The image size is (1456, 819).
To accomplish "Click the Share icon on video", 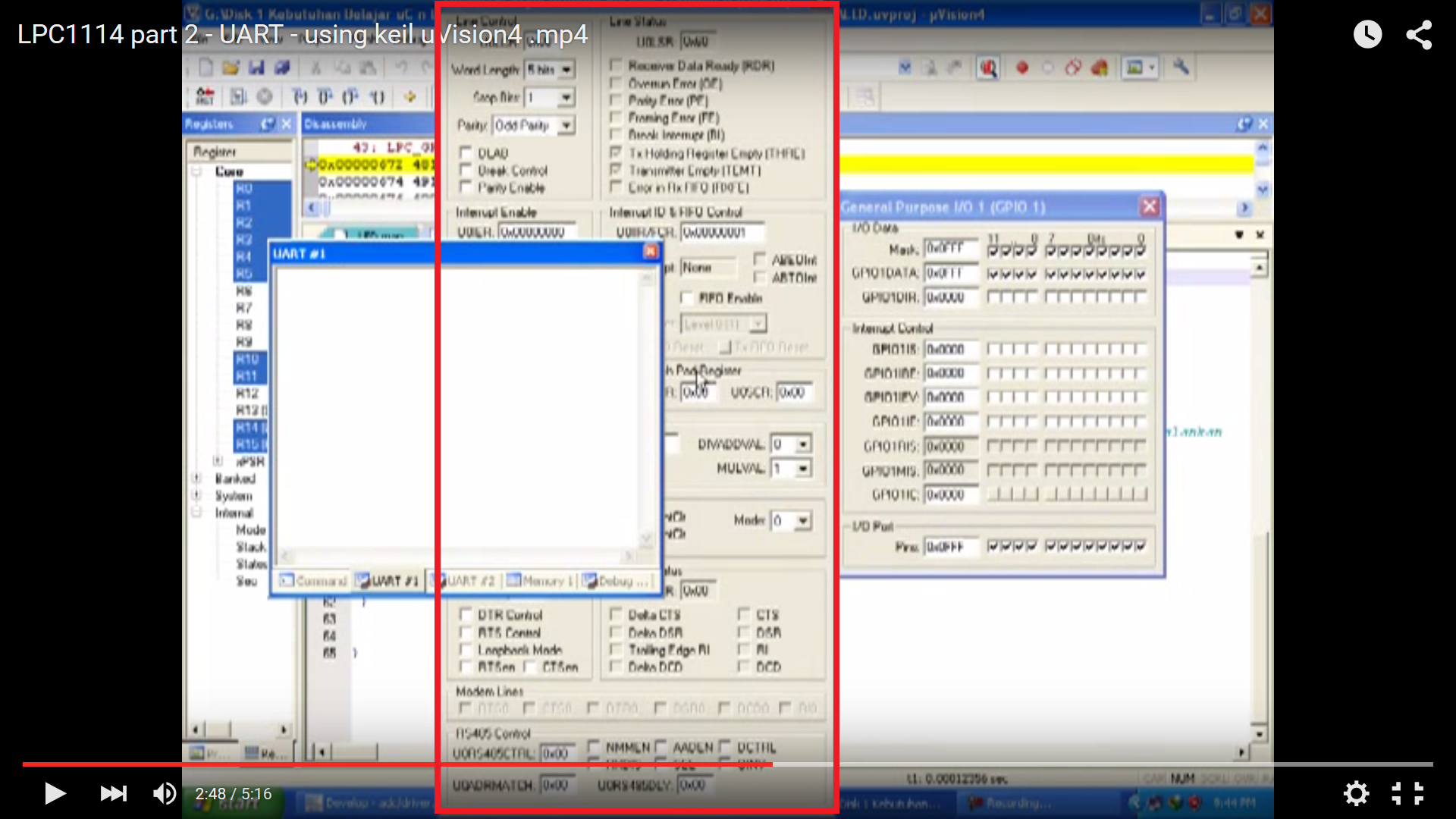I will pyautogui.click(x=1419, y=34).
